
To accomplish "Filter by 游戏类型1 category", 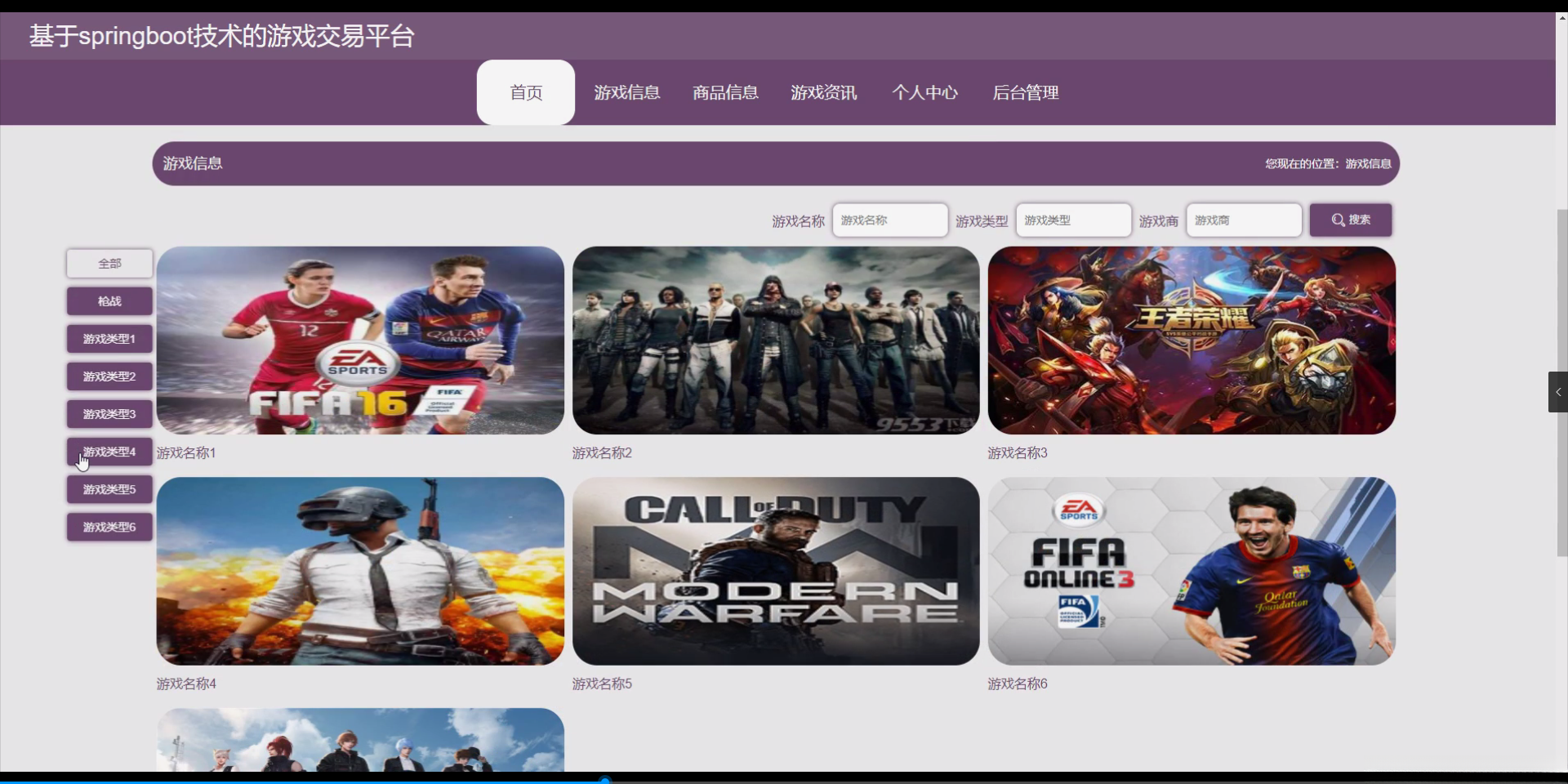I will coord(109,339).
